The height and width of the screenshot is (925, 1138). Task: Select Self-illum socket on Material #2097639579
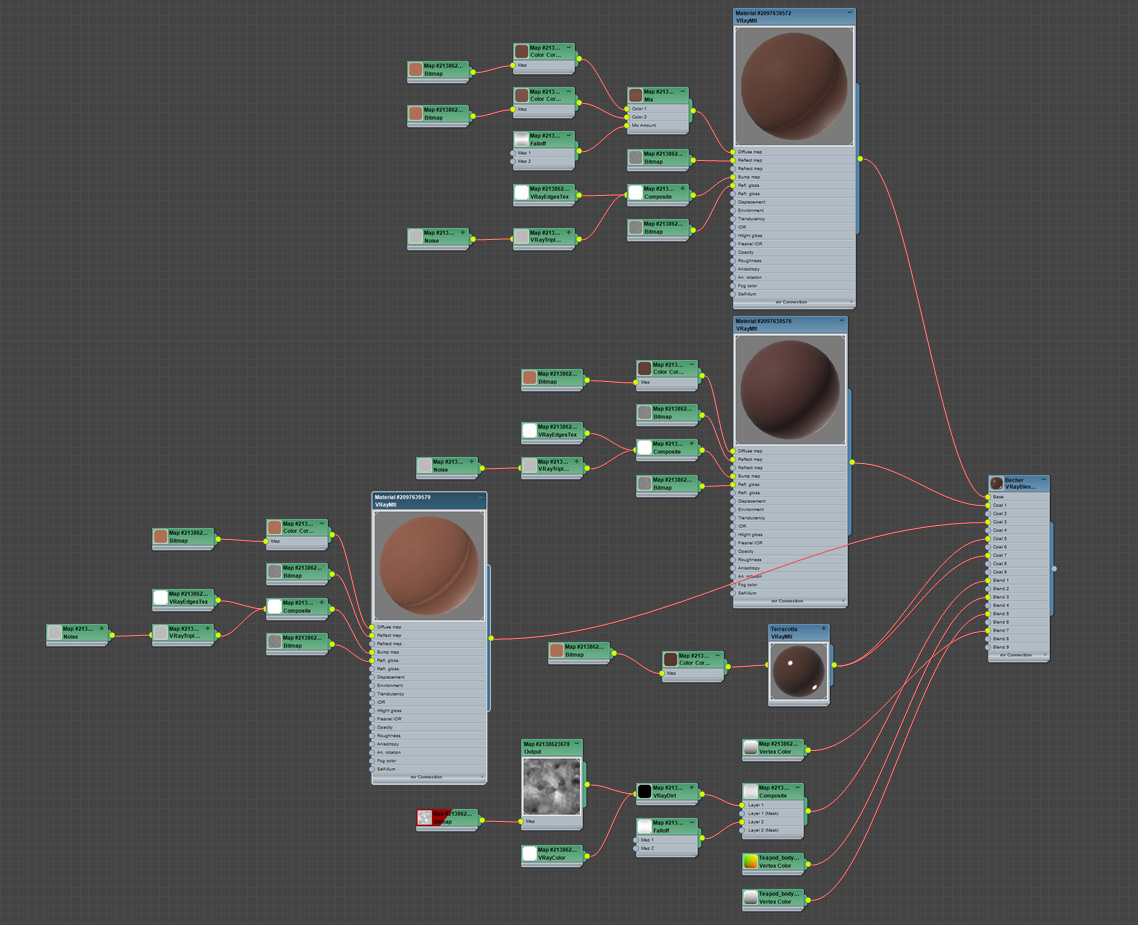372,769
